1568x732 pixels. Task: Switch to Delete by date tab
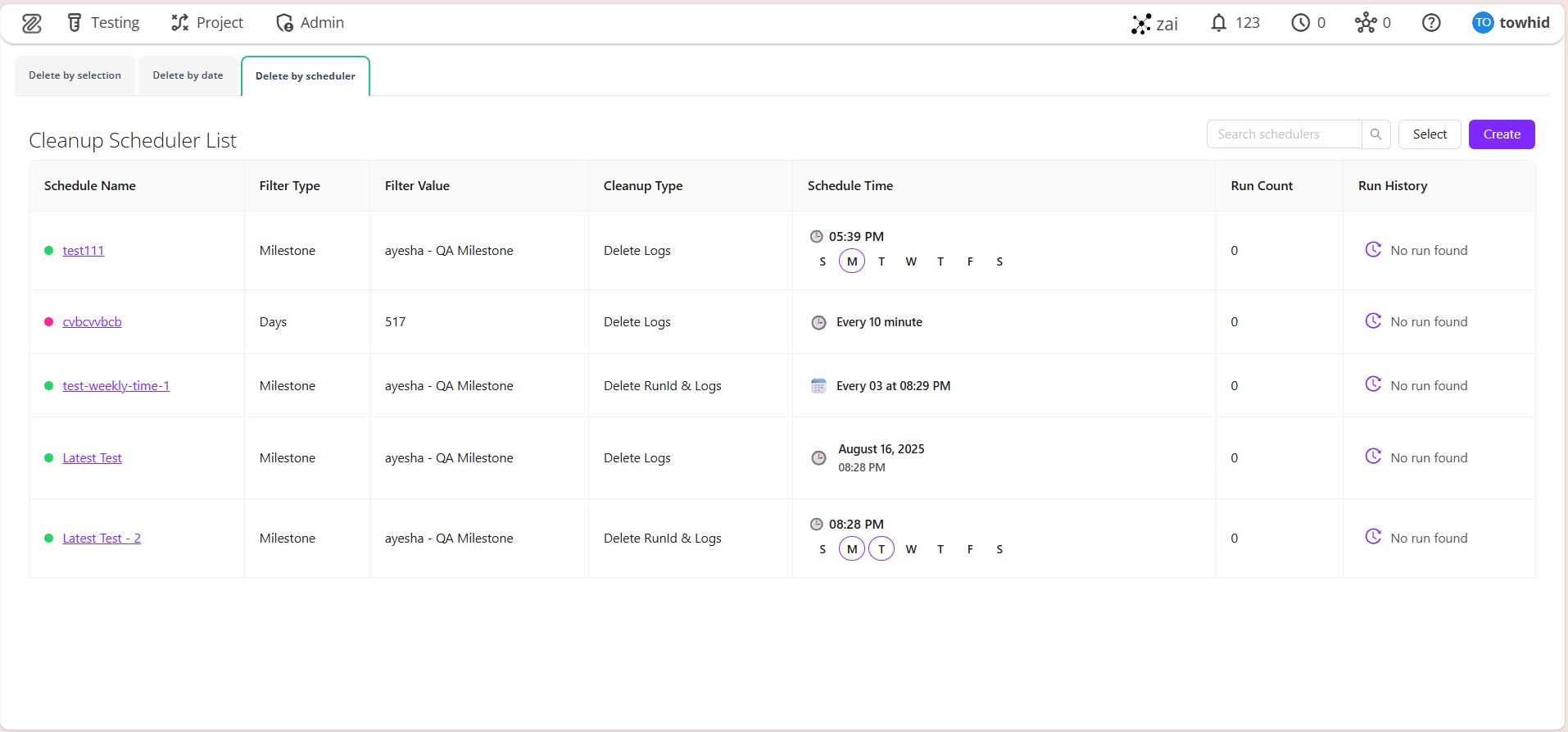pyautogui.click(x=188, y=75)
